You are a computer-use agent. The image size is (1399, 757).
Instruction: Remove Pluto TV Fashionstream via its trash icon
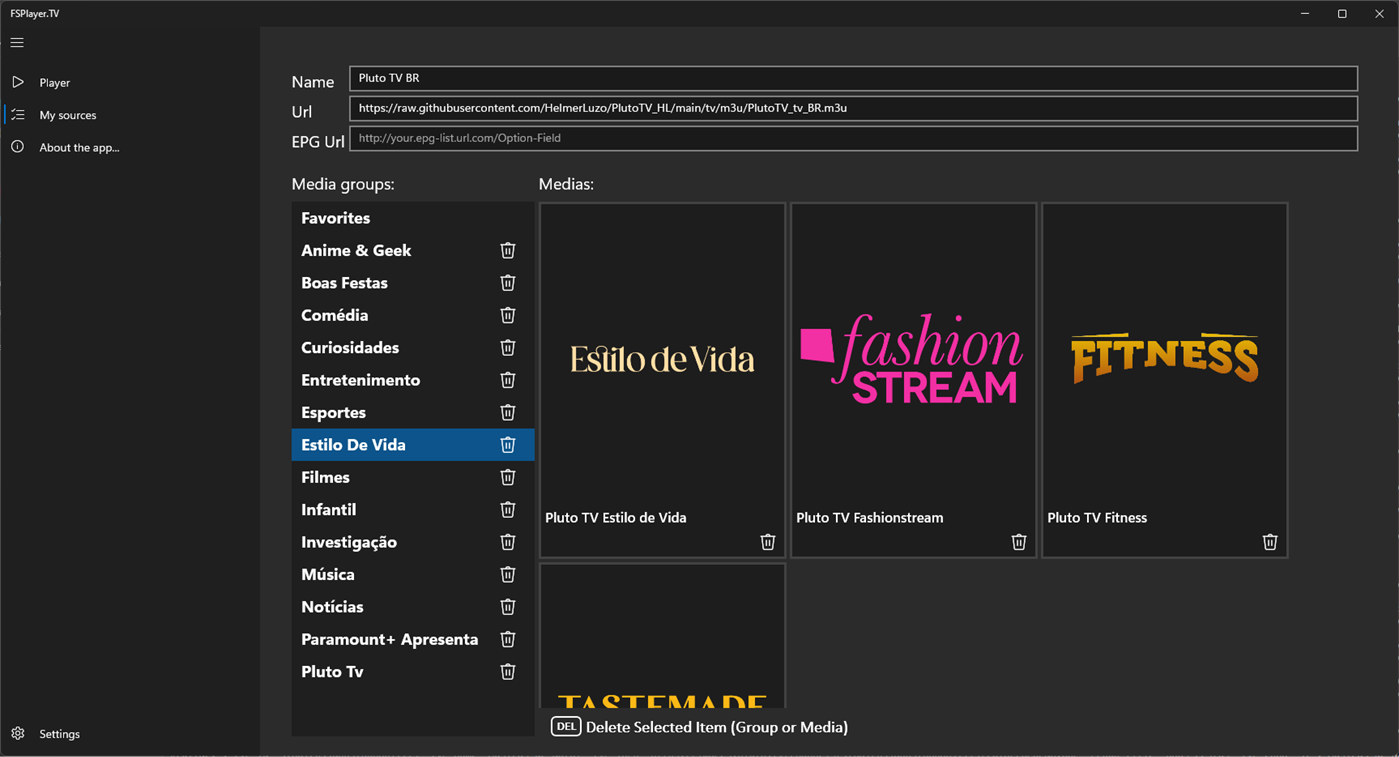[x=1018, y=541]
